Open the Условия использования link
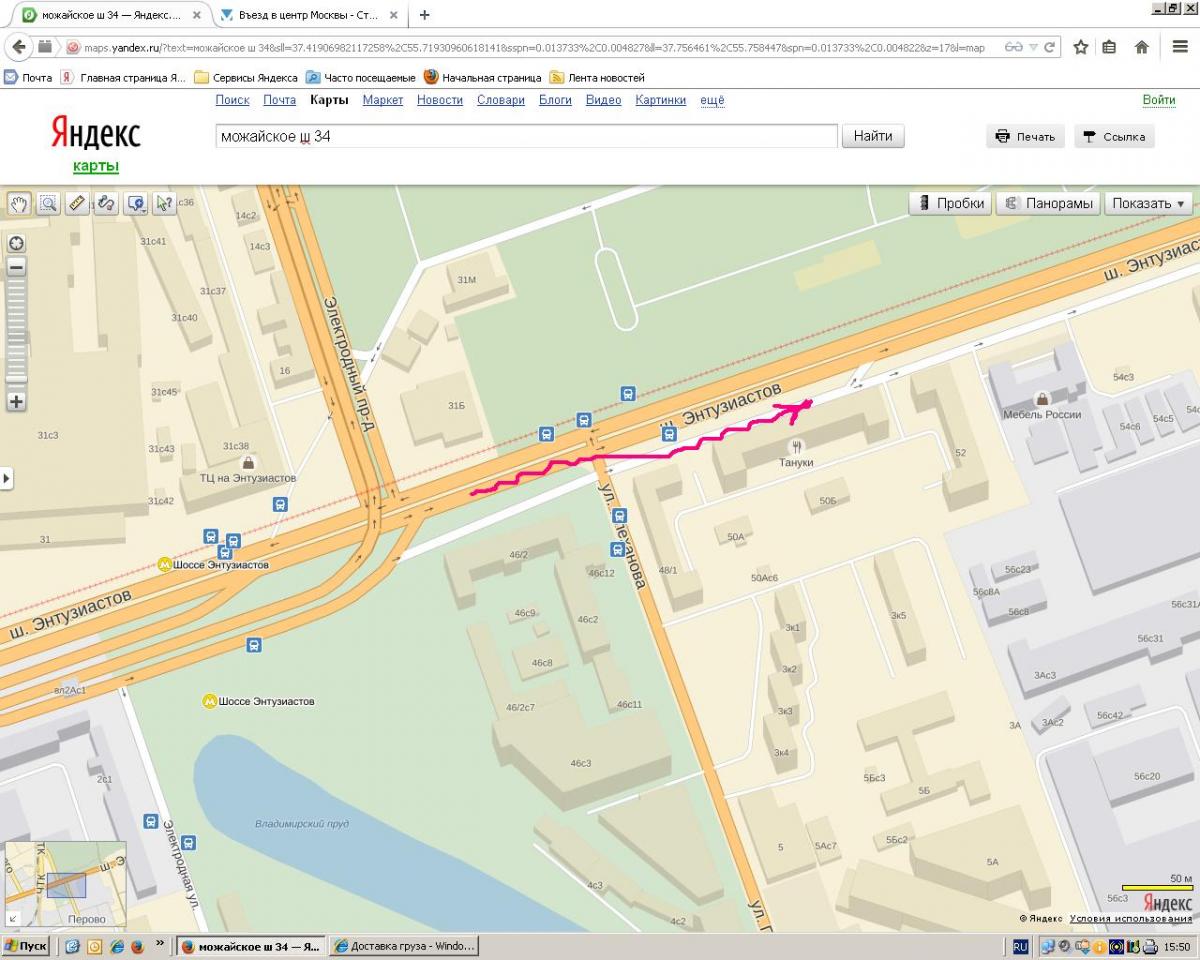This screenshot has width=1200, height=960. point(1131,918)
